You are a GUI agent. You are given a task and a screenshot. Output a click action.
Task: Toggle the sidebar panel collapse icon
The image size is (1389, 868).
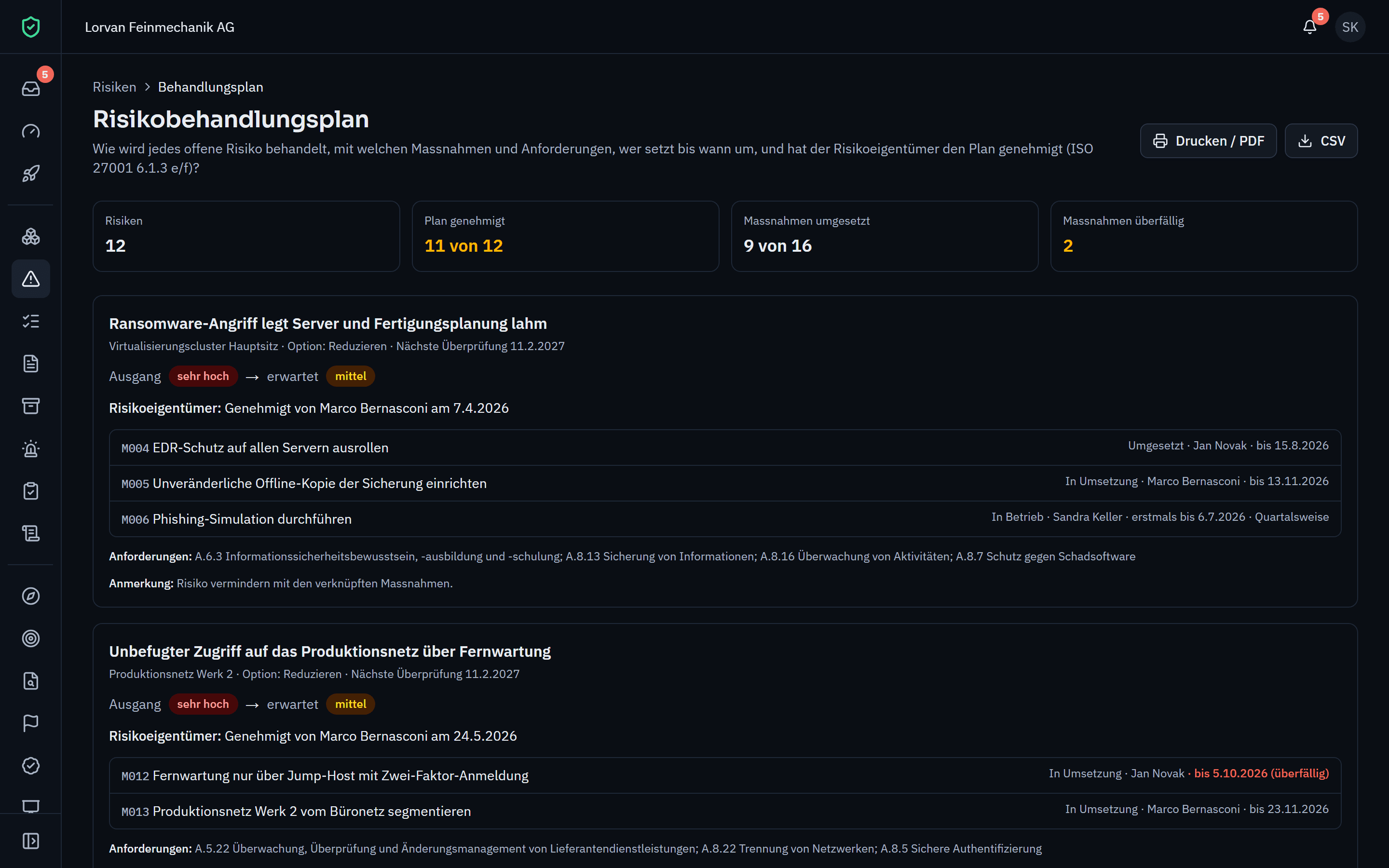(30, 841)
